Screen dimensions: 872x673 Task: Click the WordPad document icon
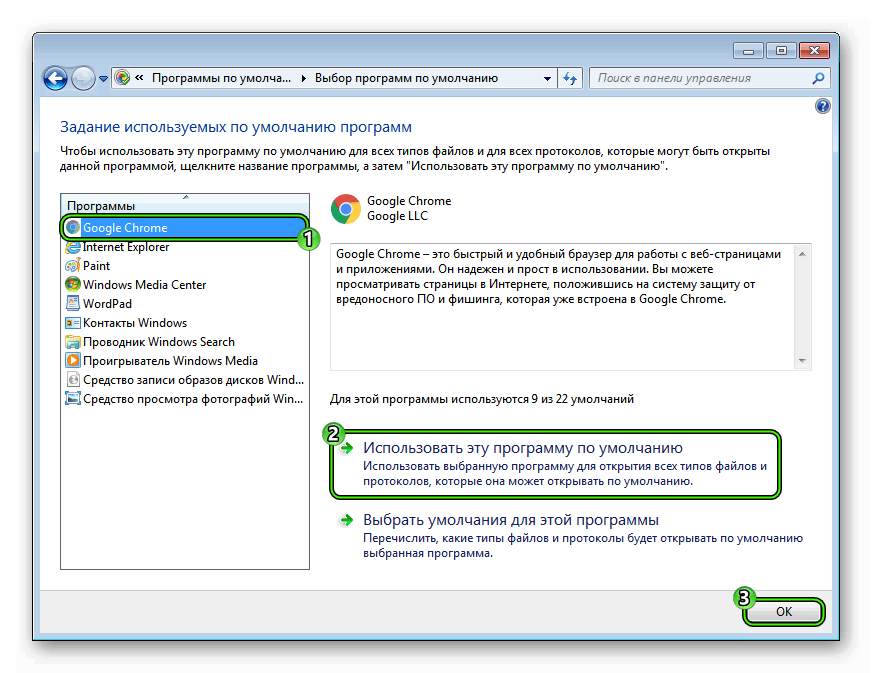(x=73, y=303)
